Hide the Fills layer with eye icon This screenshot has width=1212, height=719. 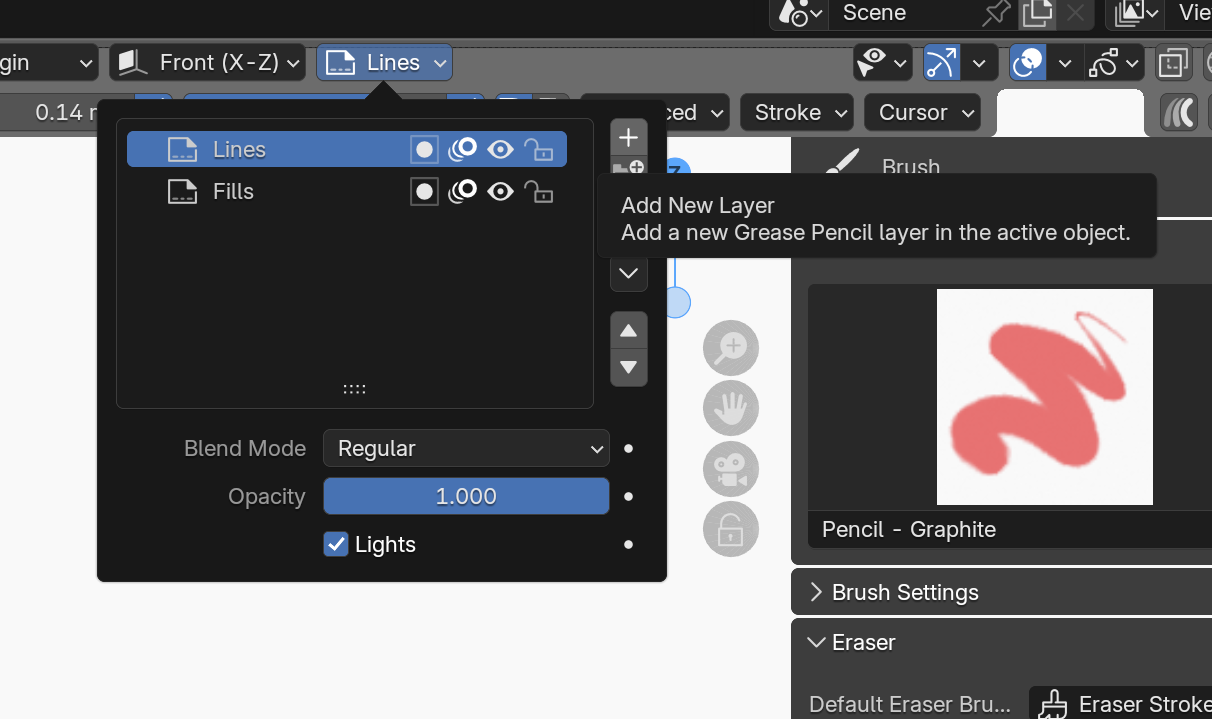pos(500,192)
